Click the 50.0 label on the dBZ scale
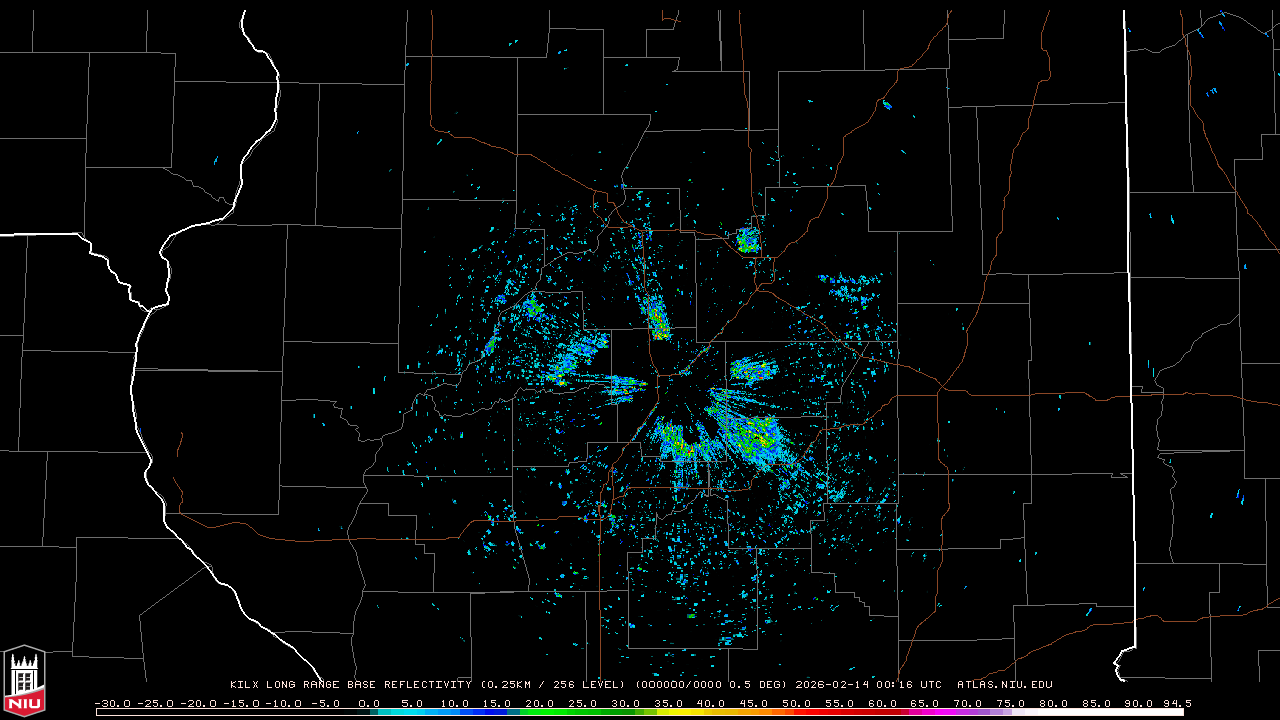 (796, 703)
